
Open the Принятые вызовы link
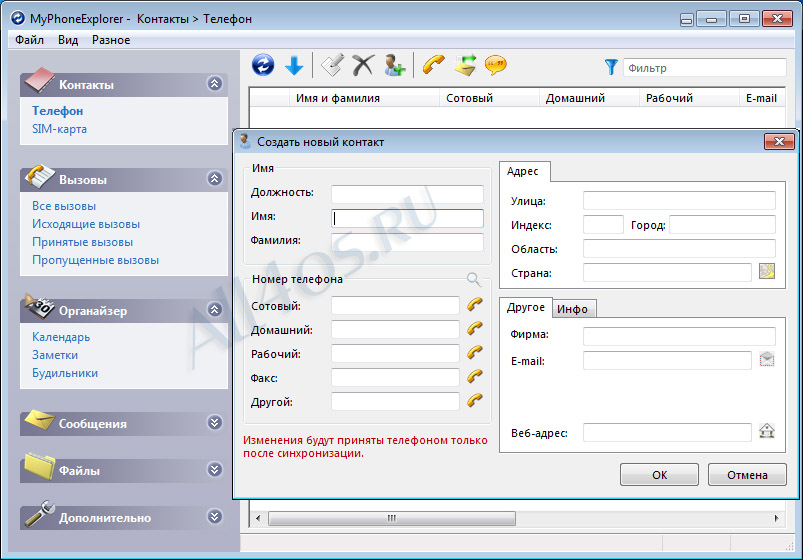[82, 242]
